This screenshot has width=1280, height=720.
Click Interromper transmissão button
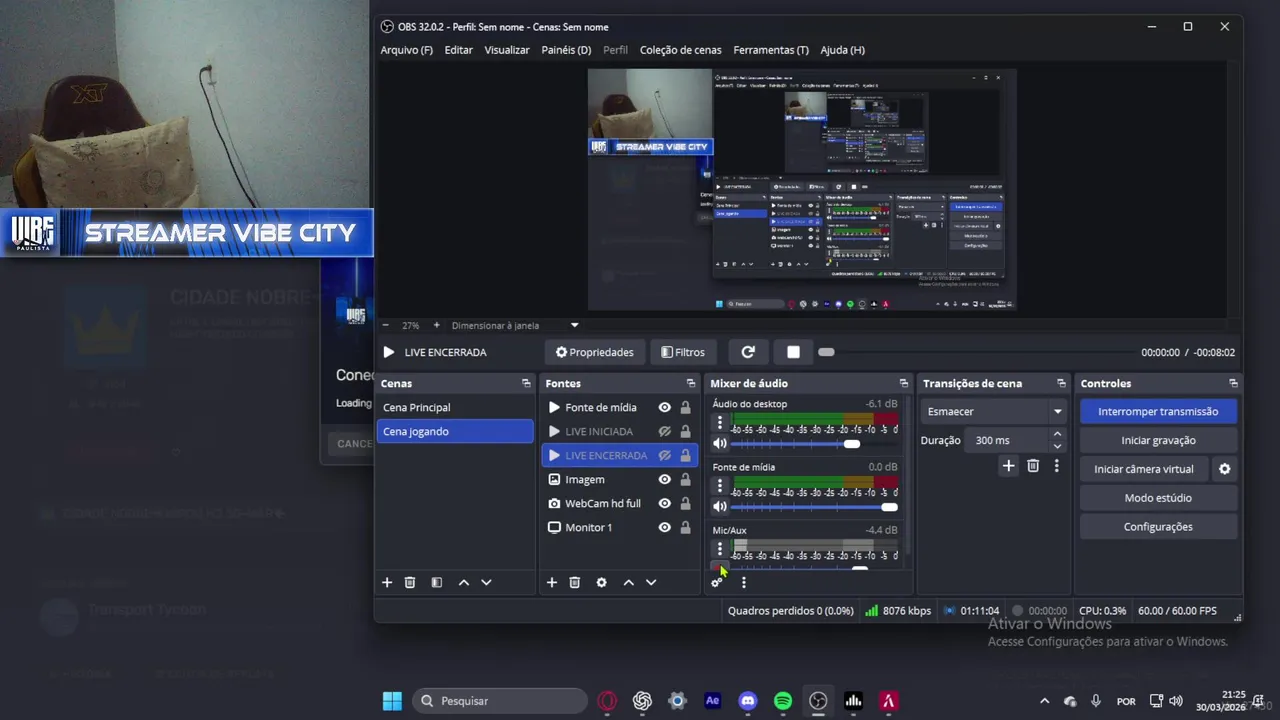[1158, 411]
